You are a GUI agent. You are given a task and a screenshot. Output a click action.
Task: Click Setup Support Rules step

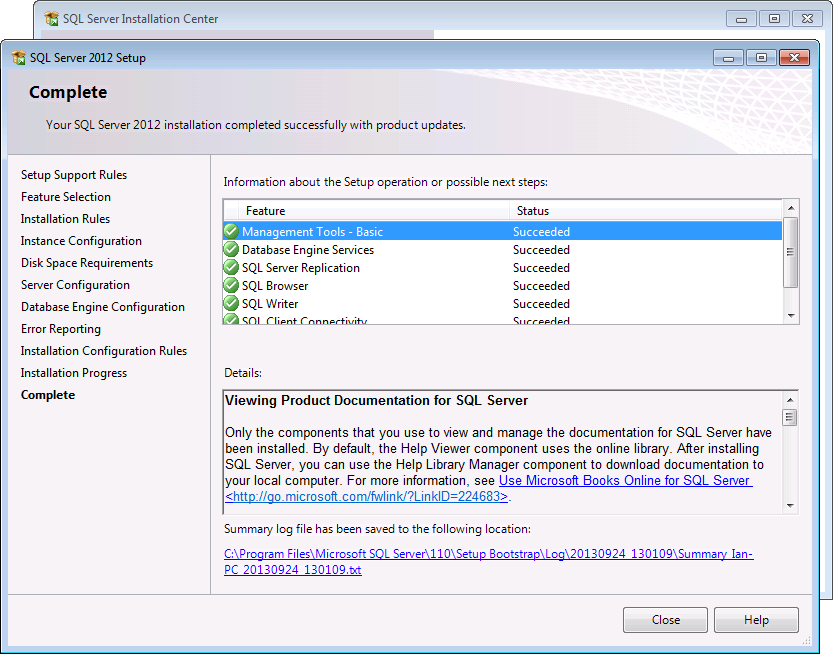[74, 175]
